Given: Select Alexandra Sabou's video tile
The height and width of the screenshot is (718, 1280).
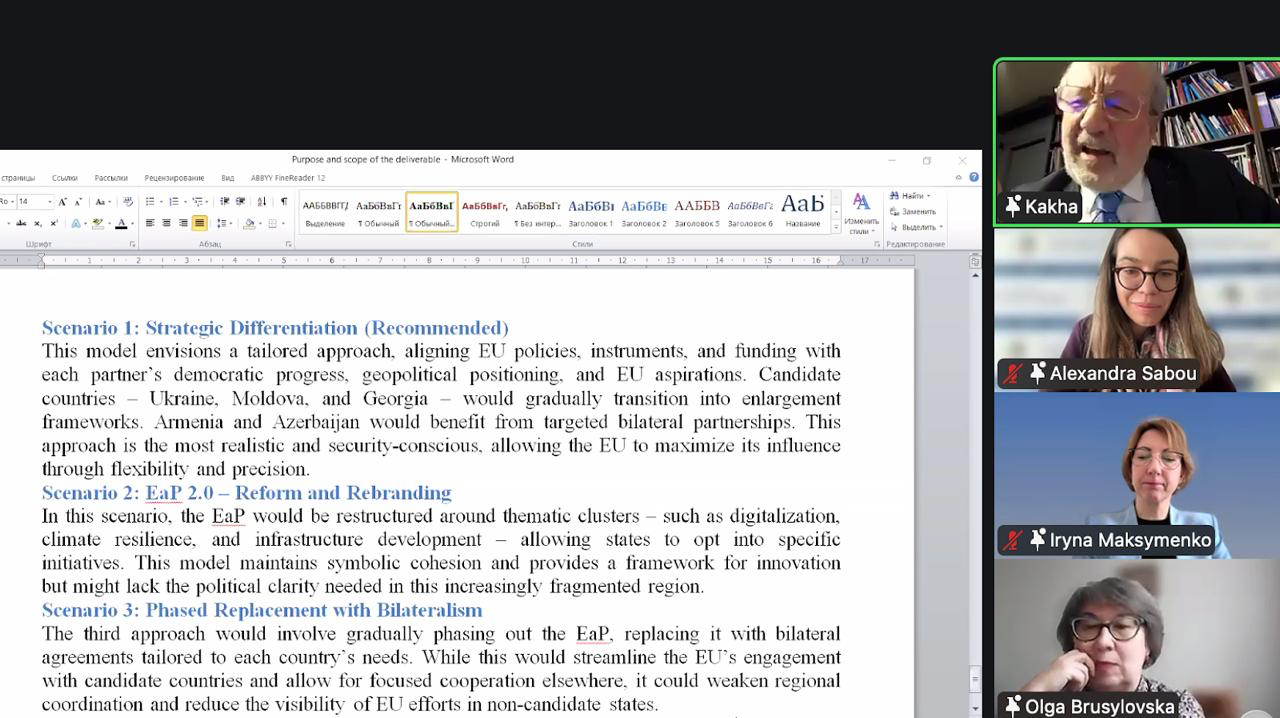Looking at the screenshot, I should pos(1136,309).
